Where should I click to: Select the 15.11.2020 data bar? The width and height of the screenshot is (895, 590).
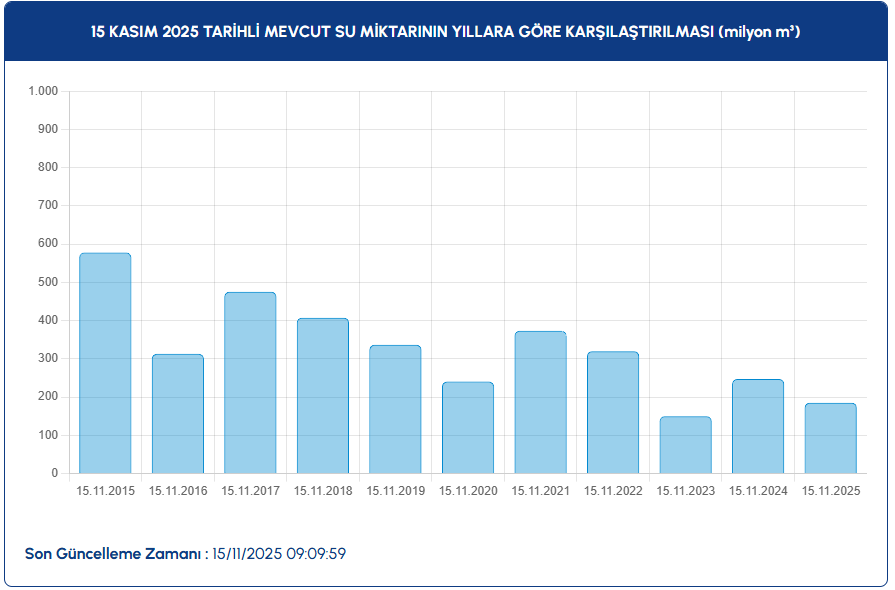(468, 428)
